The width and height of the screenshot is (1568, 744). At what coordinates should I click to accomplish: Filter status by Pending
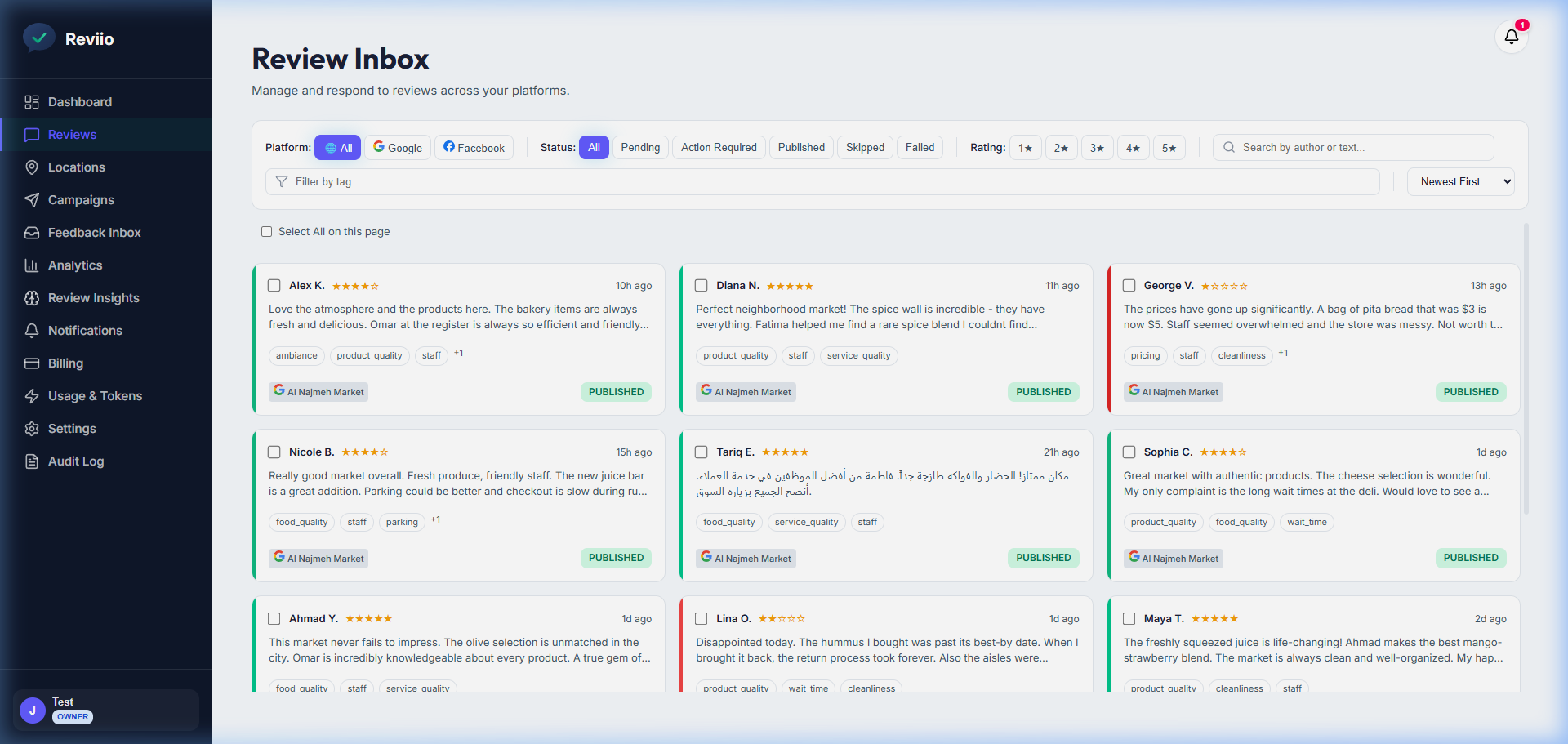tap(640, 148)
